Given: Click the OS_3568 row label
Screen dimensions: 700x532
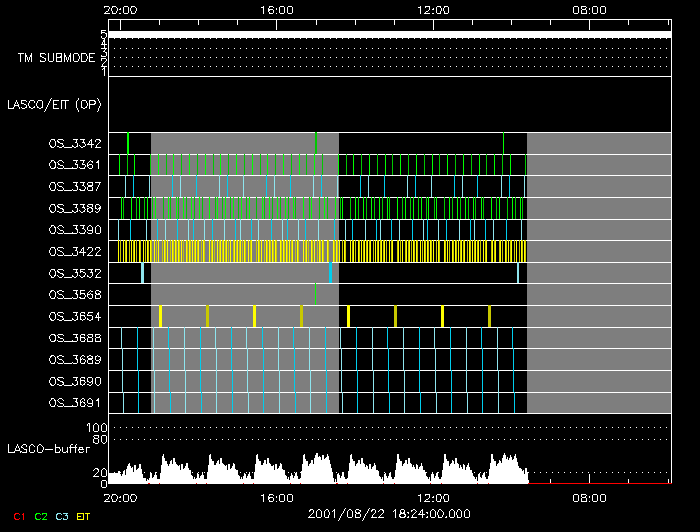Looking at the screenshot, I should click(74, 294).
